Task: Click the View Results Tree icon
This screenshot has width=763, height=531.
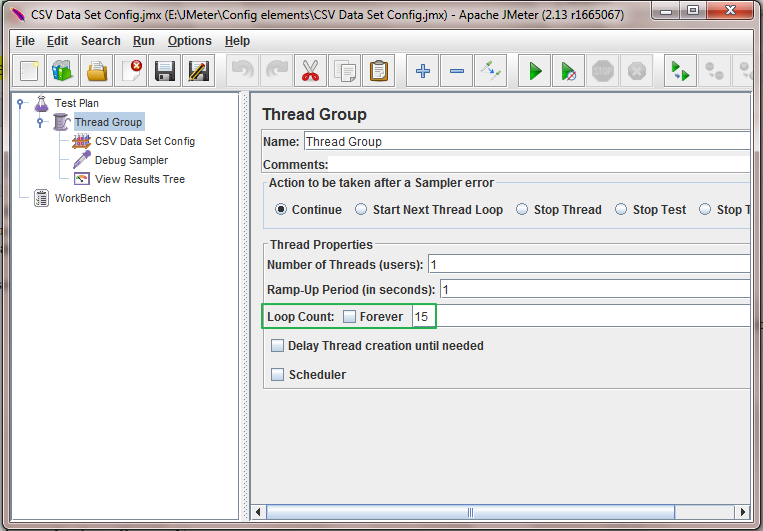Action: (x=82, y=179)
